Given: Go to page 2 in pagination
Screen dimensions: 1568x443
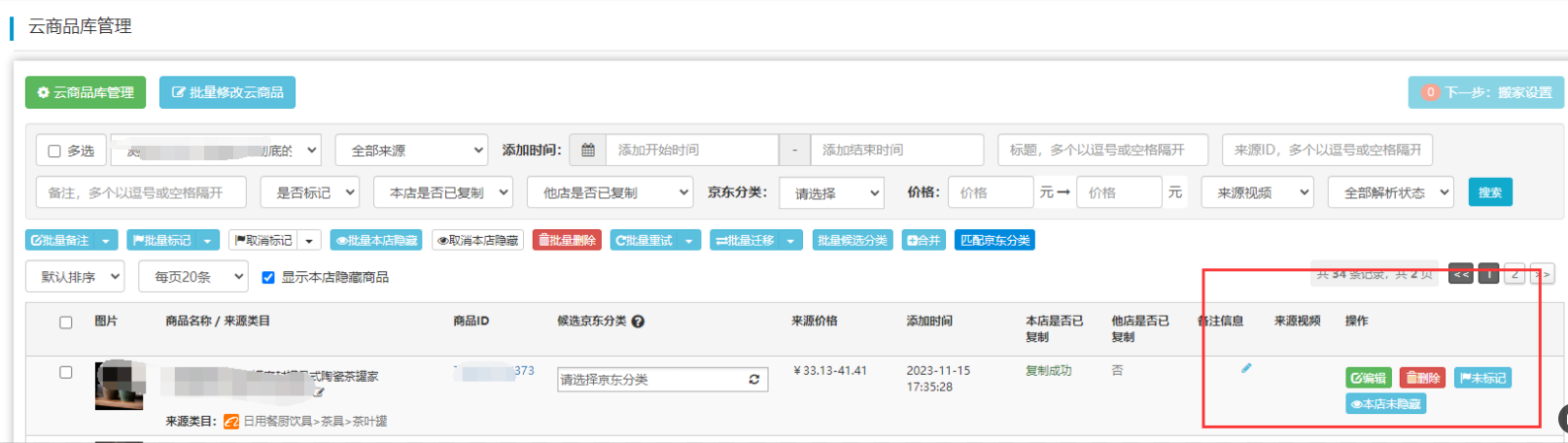Looking at the screenshot, I should (x=1514, y=275).
